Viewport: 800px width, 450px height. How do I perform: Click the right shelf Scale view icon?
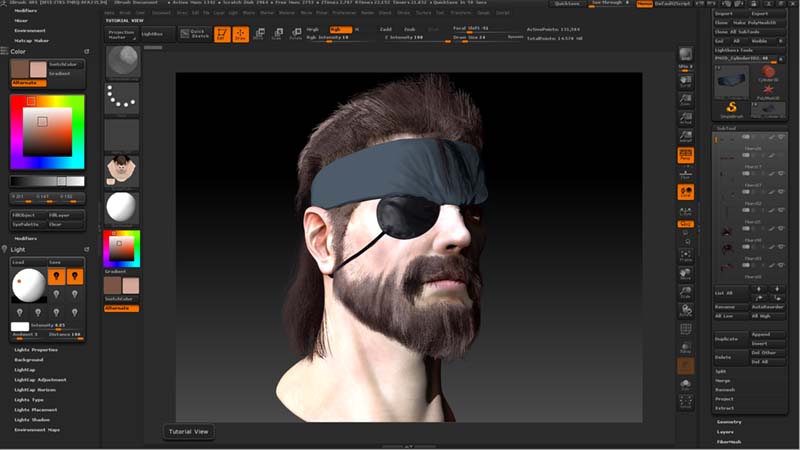pos(686,292)
